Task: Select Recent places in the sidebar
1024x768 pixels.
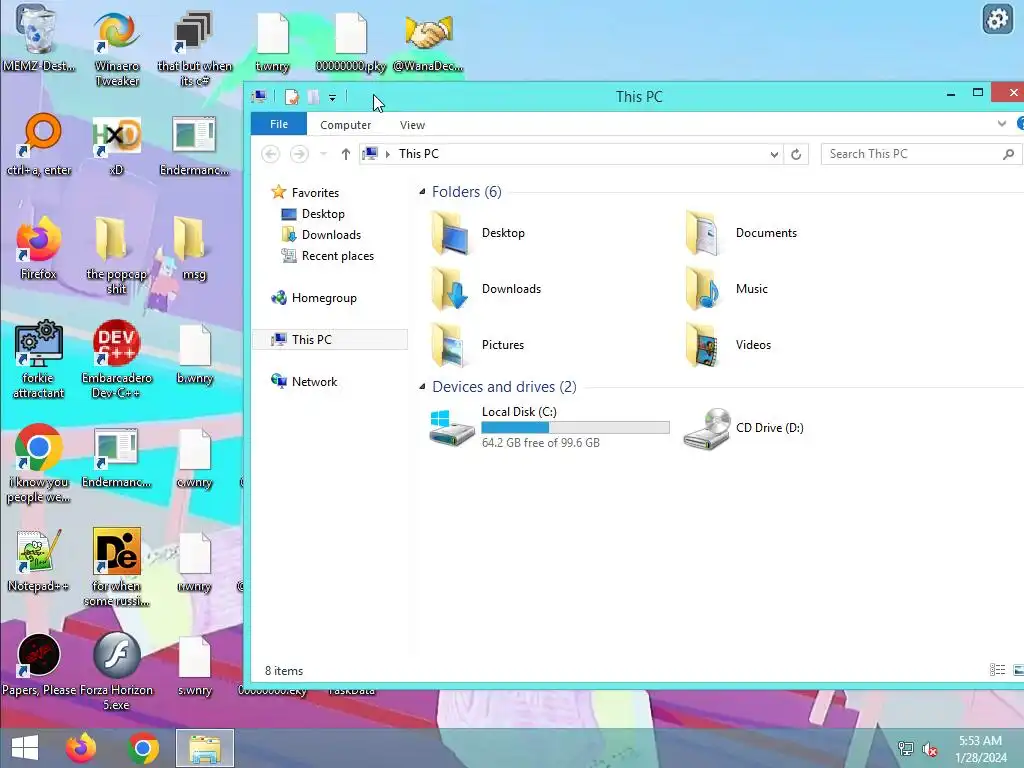Action: pyautogui.click(x=337, y=256)
